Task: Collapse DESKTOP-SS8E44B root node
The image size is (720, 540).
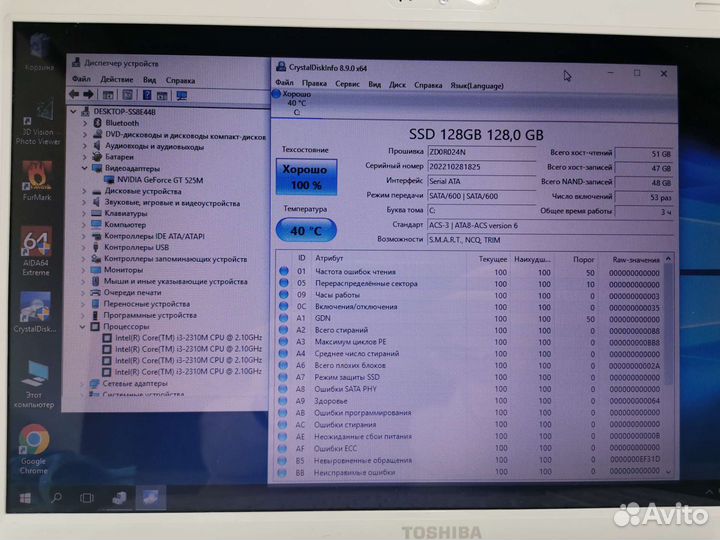Action: point(73,112)
